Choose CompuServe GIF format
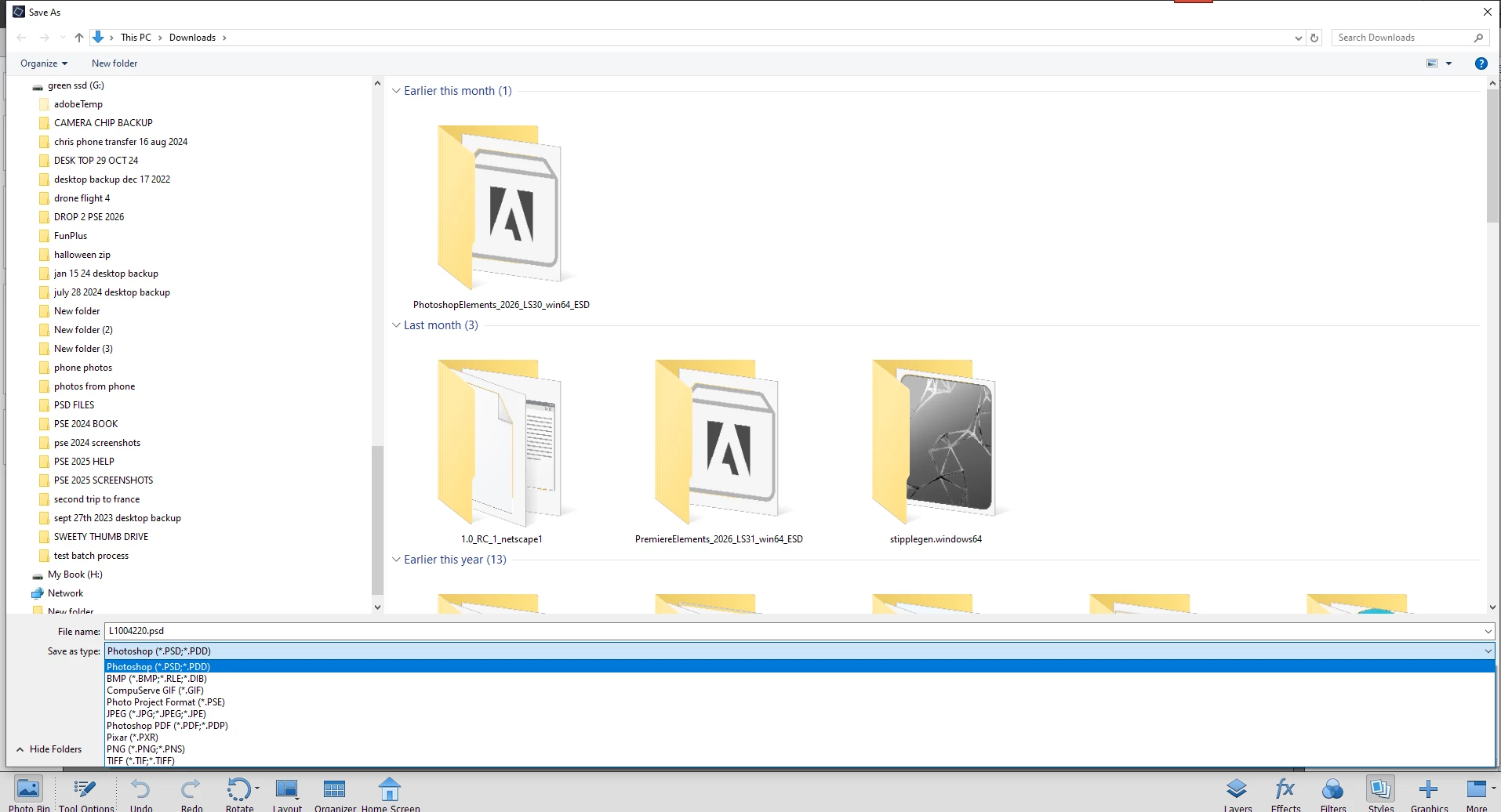The width and height of the screenshot is (1501, 812). tap(800, 691)
